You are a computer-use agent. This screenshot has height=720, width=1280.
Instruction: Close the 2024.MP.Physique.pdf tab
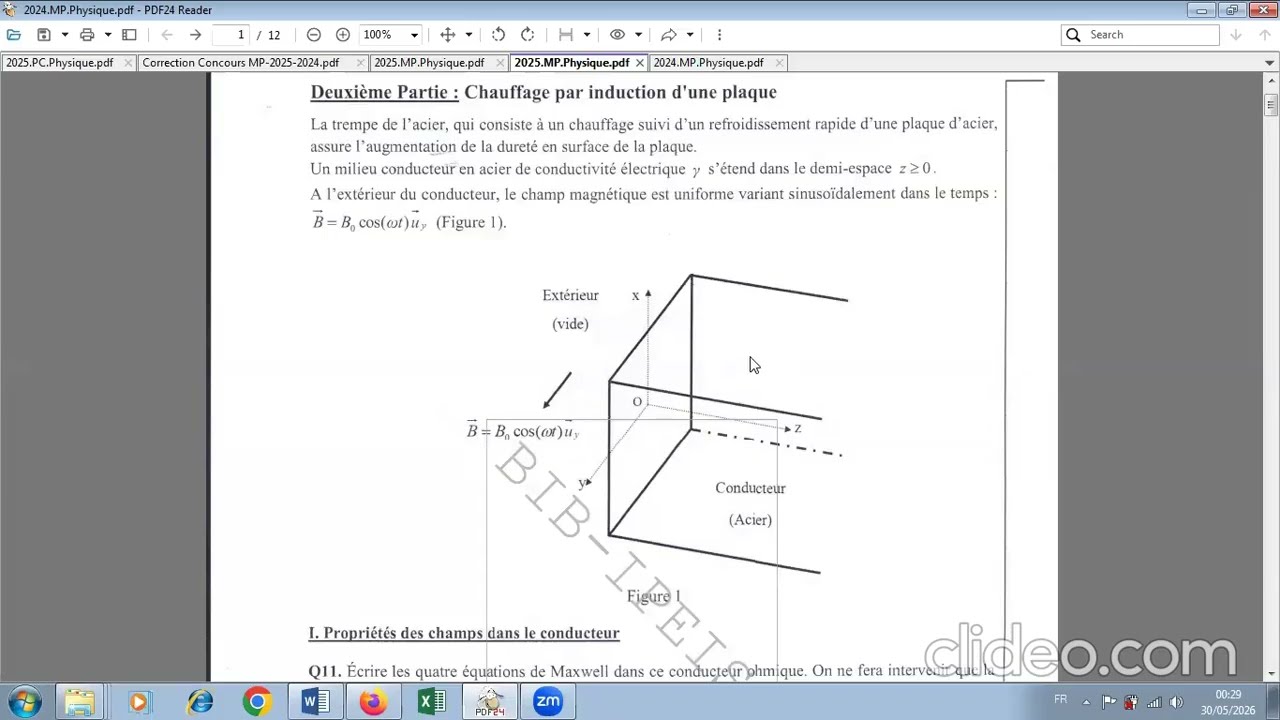coord(779,63)
